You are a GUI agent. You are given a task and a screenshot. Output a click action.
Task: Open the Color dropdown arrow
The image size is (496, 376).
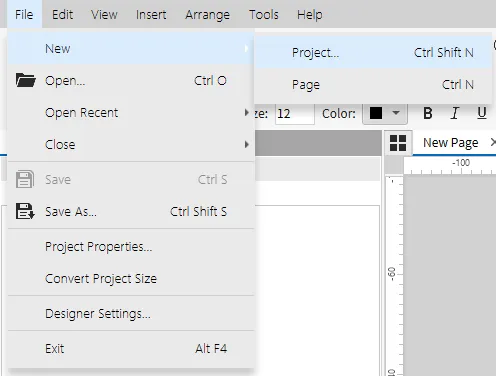pos(396,113)
